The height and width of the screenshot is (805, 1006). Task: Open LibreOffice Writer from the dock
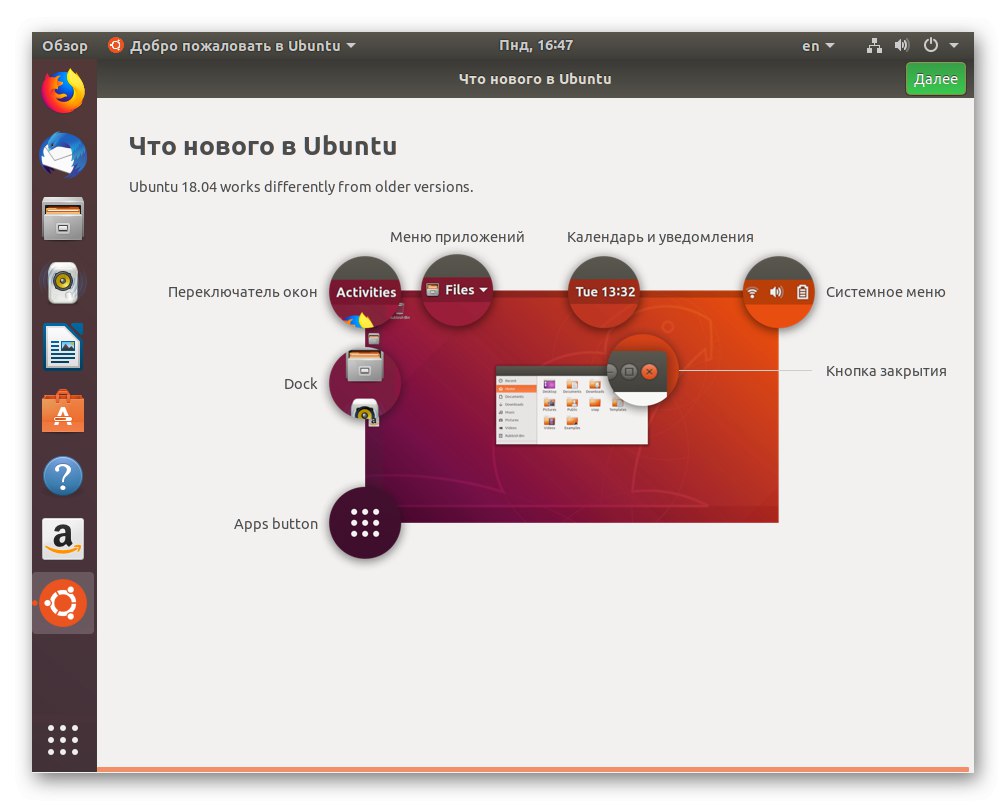tap(63, 347)
